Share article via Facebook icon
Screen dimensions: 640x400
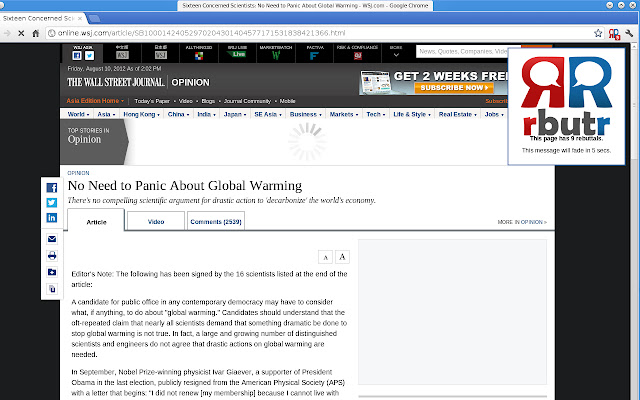pyautogui.click(x=52, y=186)
